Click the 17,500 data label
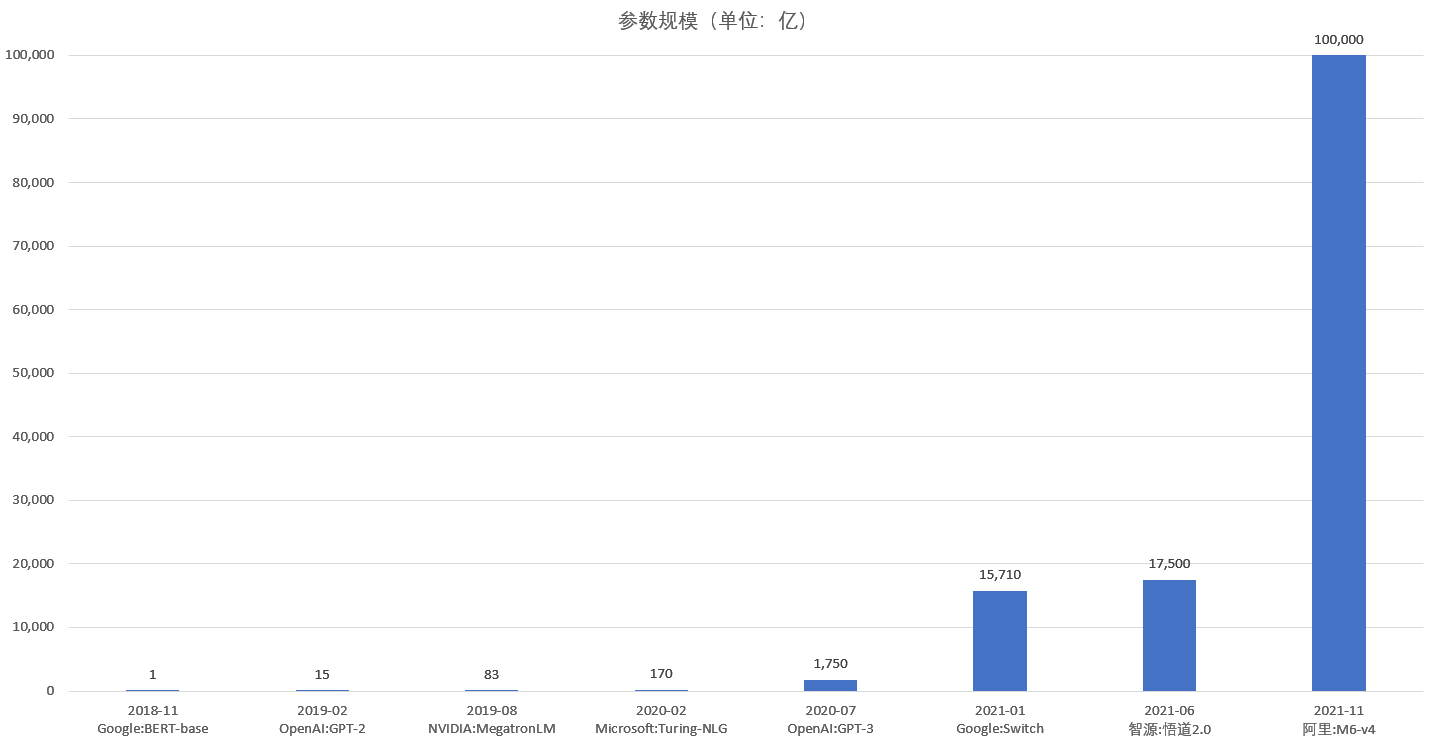This screenshot has width=1429, height=742. (x=1169, y=564)
